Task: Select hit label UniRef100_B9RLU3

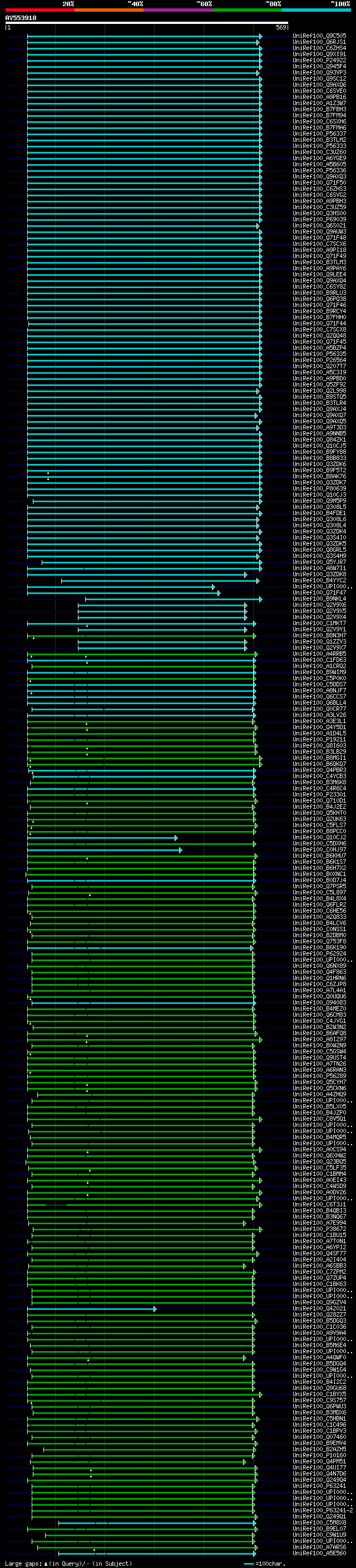Action: [x=319, y=293]
